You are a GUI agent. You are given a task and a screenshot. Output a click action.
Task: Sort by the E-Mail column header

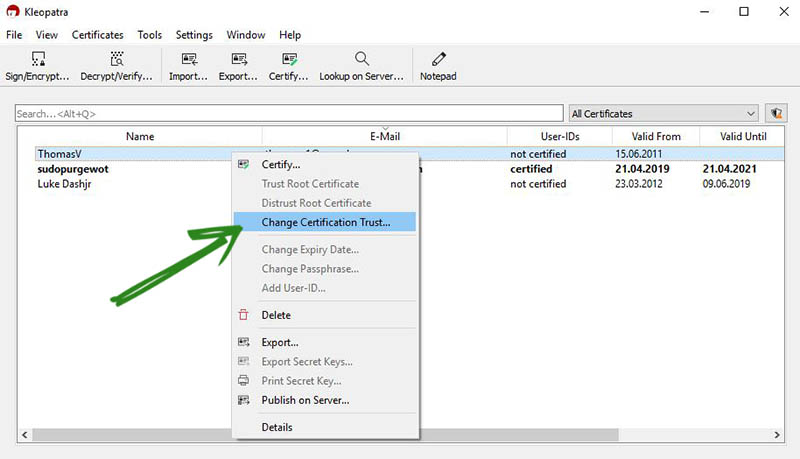[385, 136]
